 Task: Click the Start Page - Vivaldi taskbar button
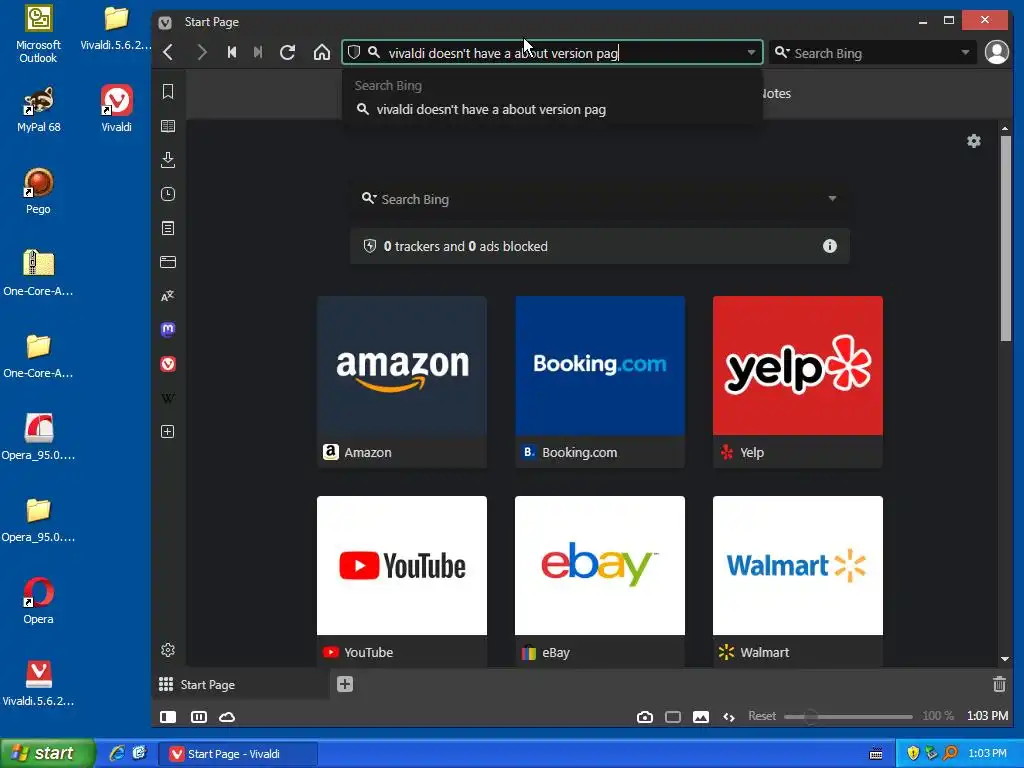pyautogui.click(x=238, y=754)
